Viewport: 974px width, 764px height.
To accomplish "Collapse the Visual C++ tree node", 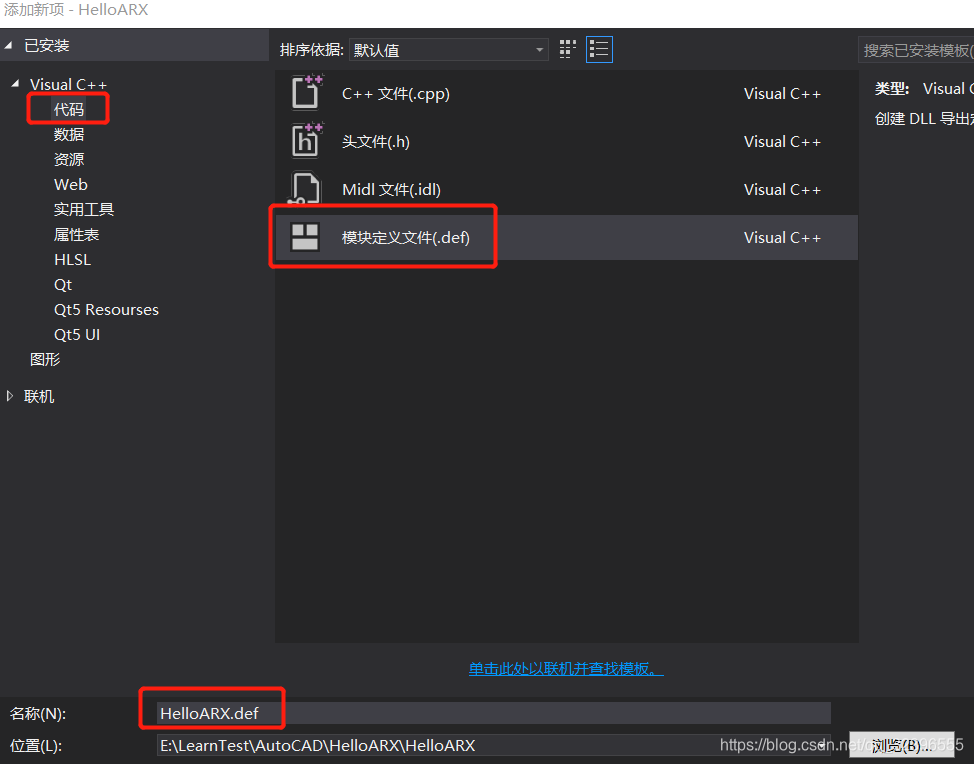I will click(15, 84).
